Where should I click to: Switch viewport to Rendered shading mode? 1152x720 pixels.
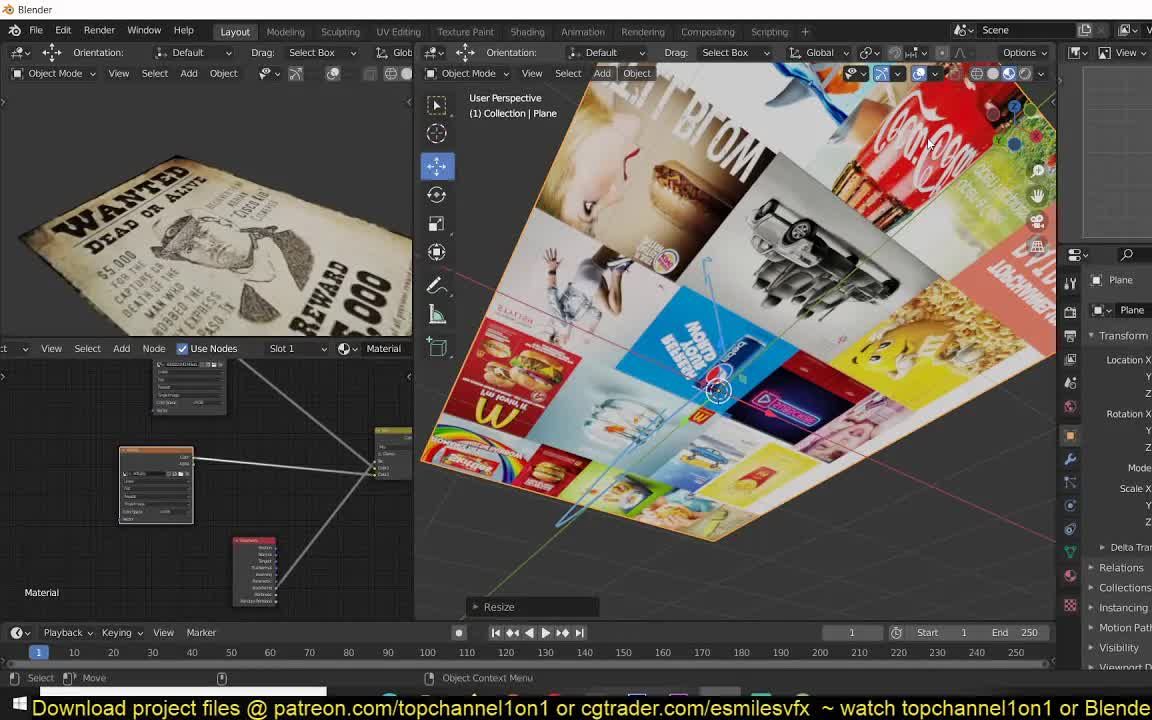pos(1024,73)
